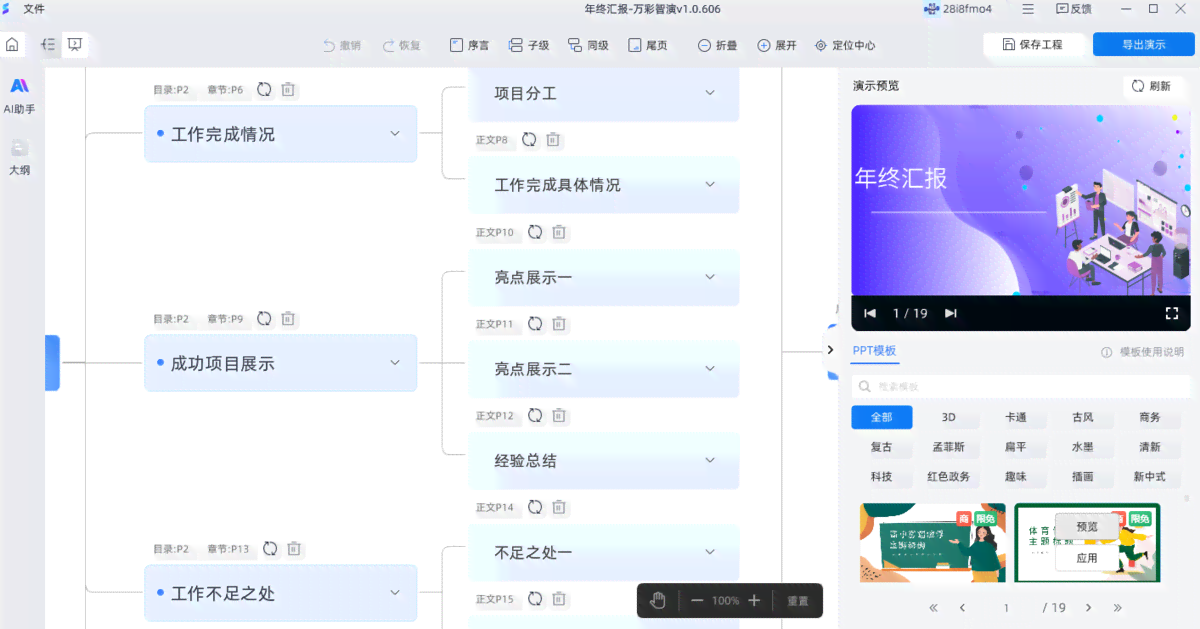Open the AI助手 sidebar panel

tap(19, 96)
